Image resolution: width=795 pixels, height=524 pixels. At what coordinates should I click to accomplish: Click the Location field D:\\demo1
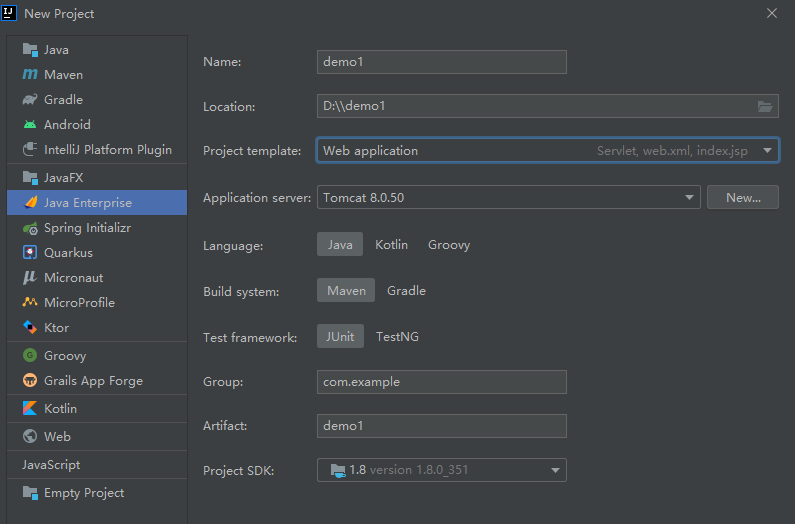point(548,106)
